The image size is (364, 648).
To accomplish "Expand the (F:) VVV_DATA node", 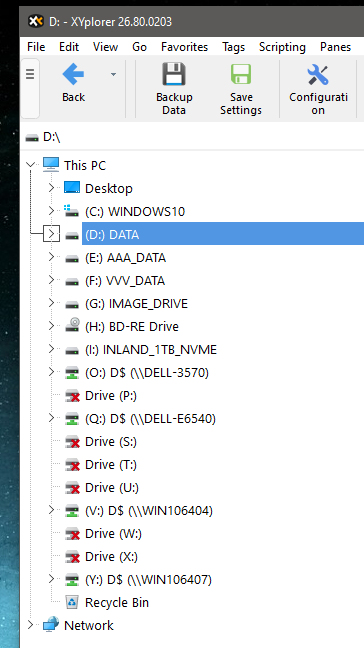I will [51, 280].
